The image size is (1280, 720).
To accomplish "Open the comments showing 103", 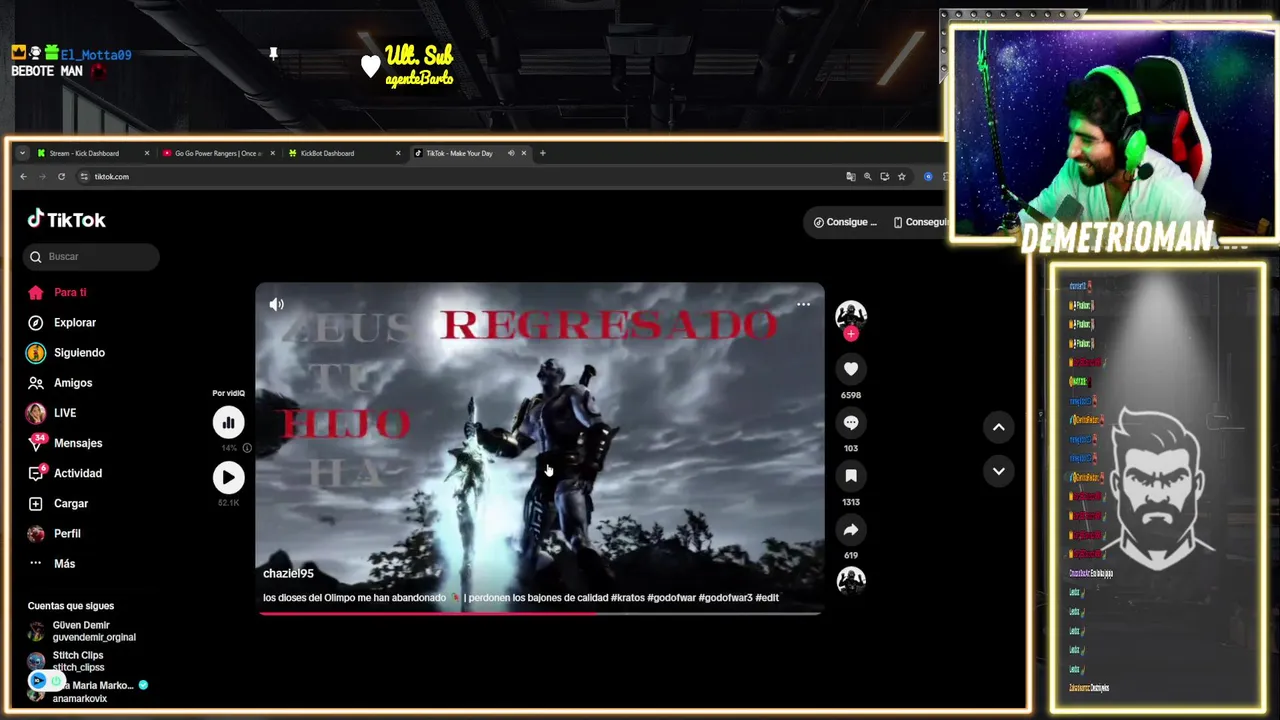I will tap(851, 423).
